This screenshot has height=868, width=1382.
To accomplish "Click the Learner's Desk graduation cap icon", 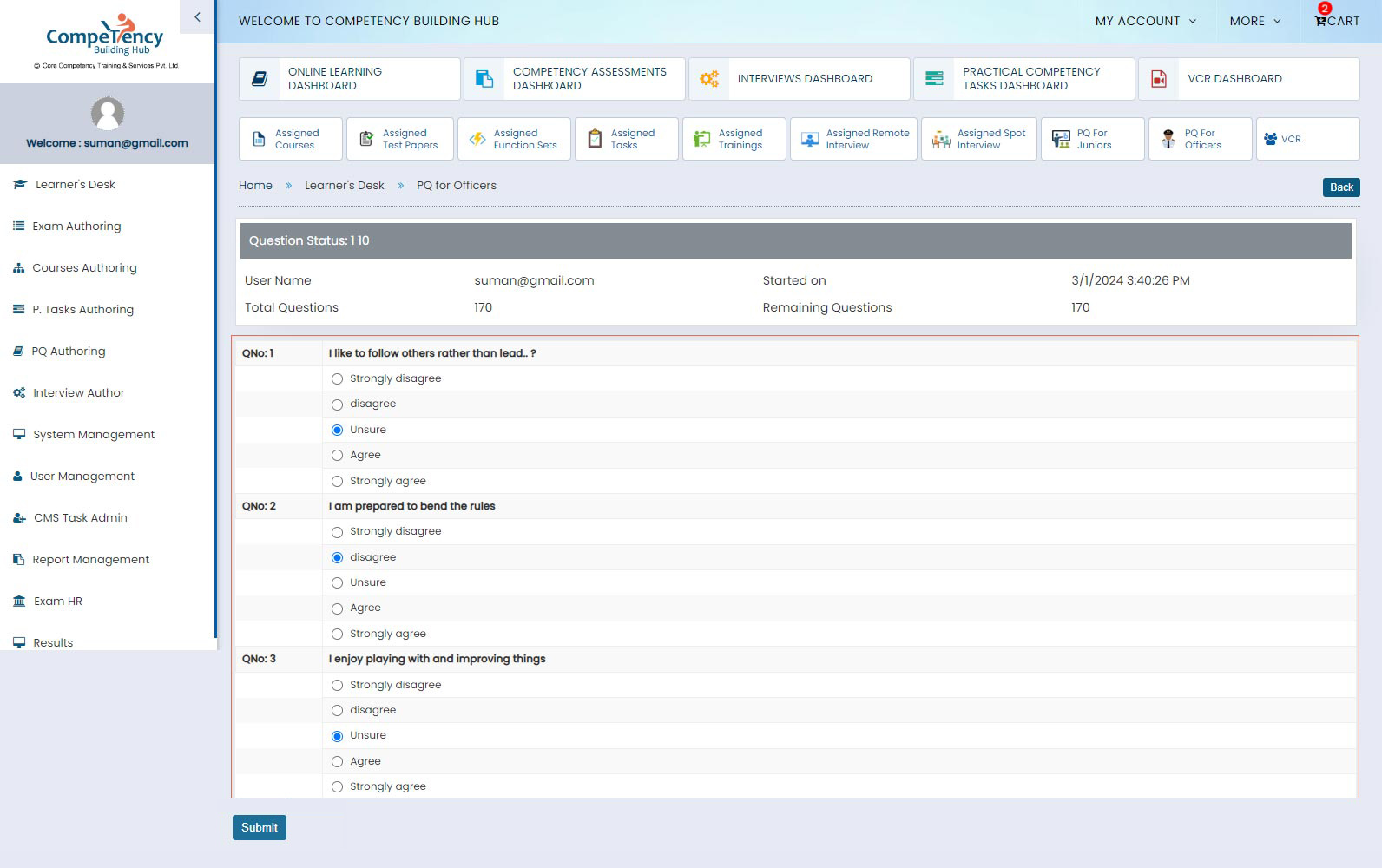I will point(20,185).
